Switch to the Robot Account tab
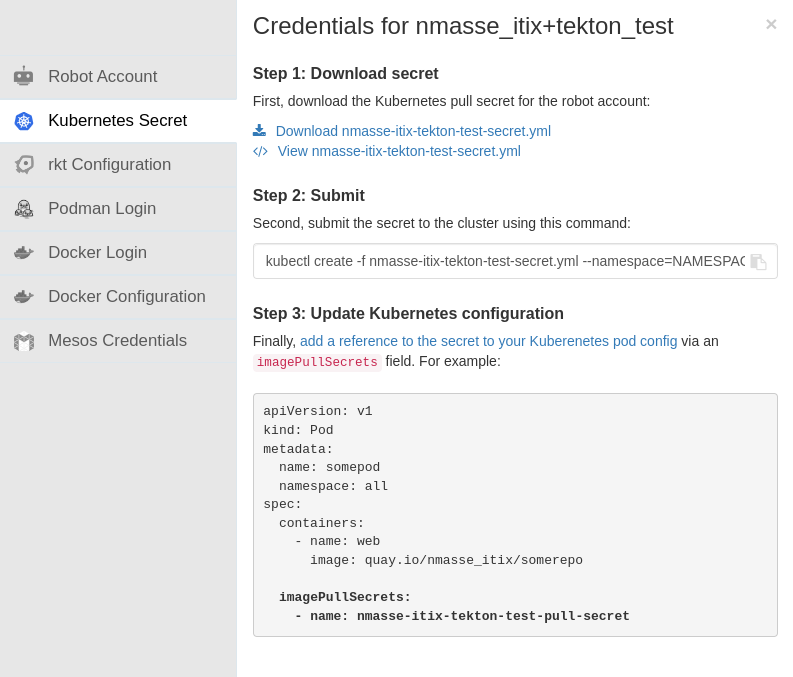 (102, 76)
